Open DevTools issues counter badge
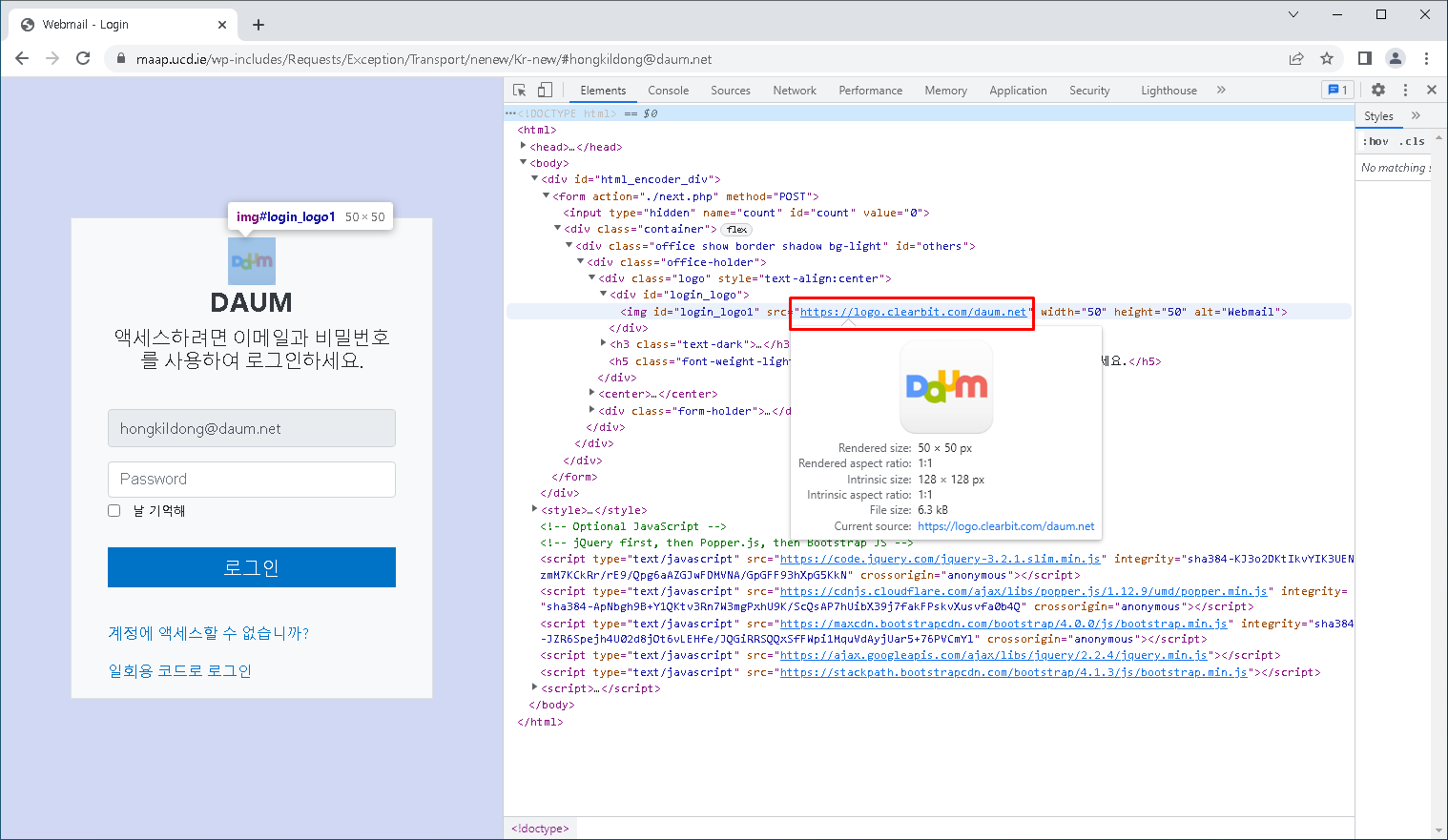The image size is (1448, 840). coord(1336,90)
